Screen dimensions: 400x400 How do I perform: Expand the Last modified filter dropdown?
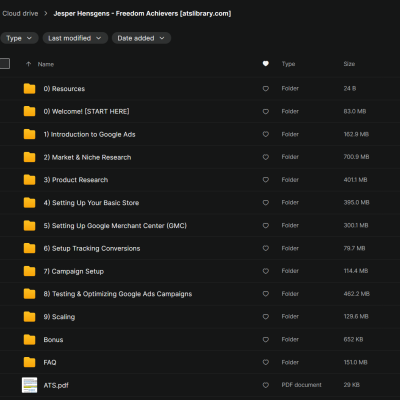(x=75, y=38)
